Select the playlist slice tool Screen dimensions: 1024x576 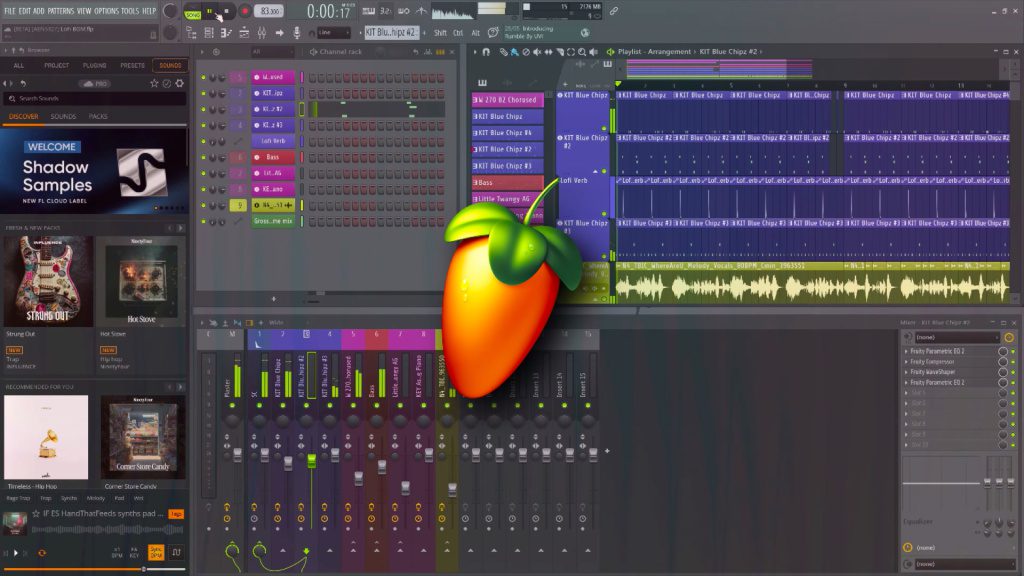coord(560,52)
